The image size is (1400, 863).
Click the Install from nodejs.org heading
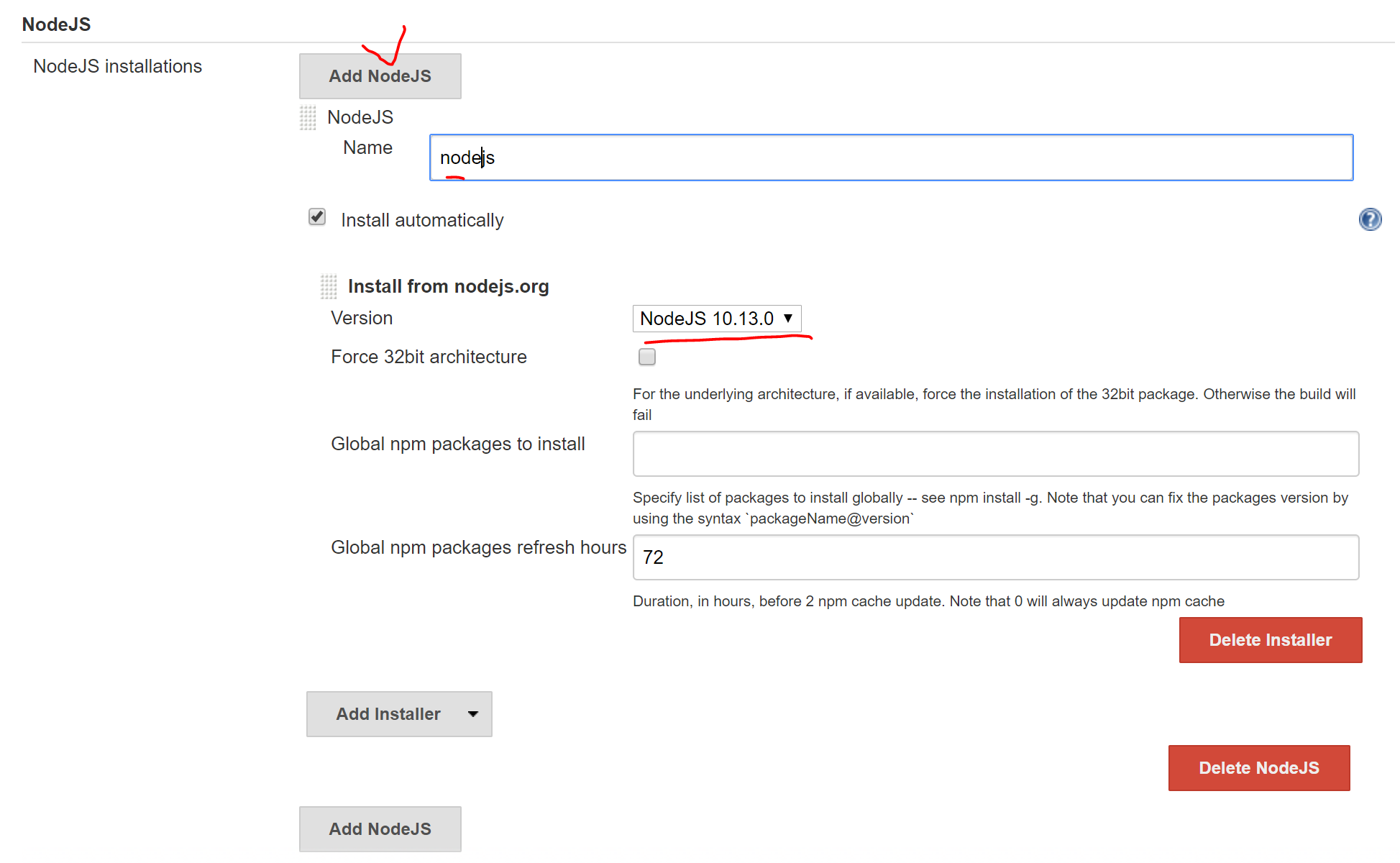coord(448,286)
